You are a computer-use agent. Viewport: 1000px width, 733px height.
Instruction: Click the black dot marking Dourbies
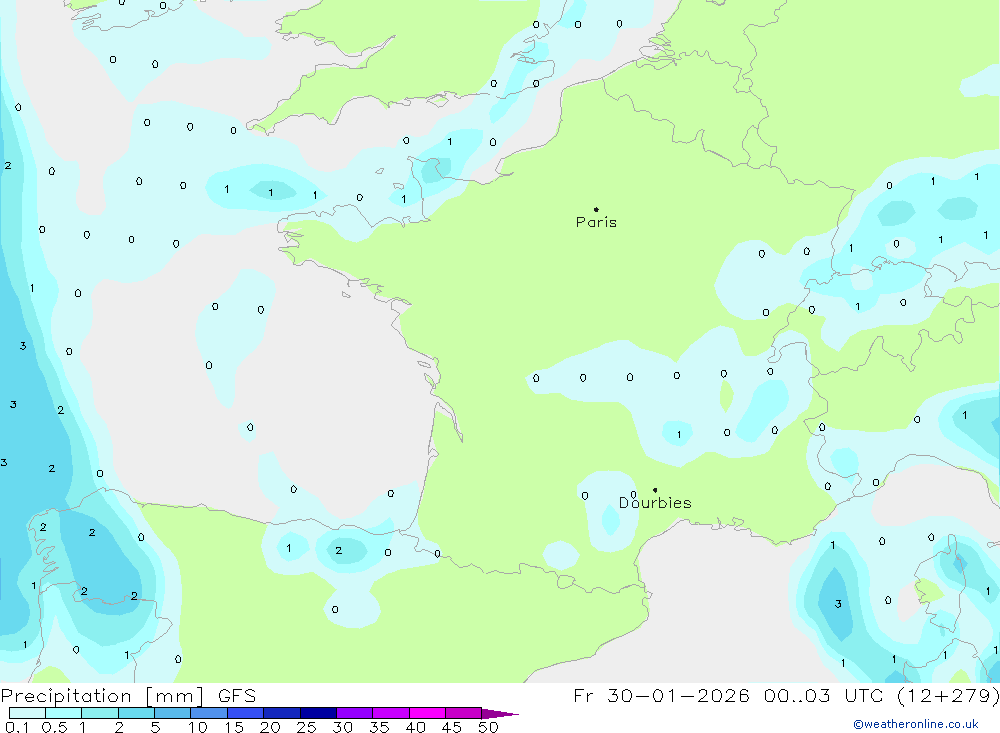pos(655,490)
